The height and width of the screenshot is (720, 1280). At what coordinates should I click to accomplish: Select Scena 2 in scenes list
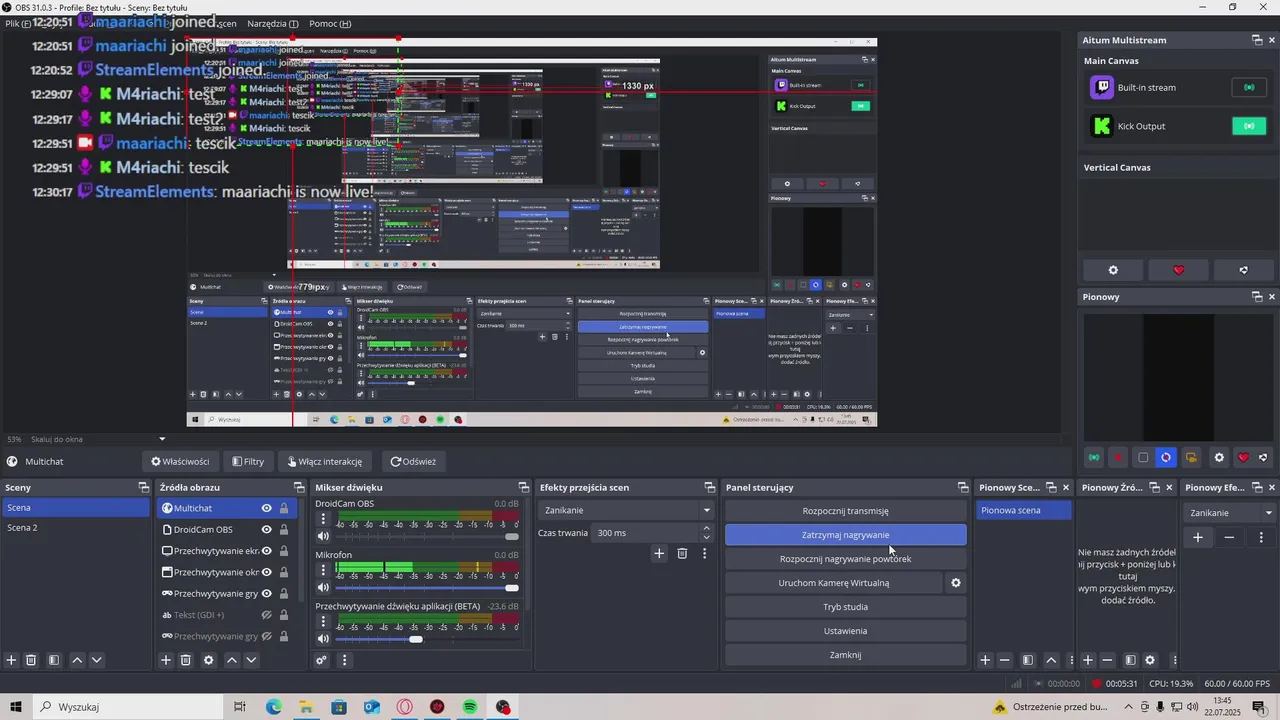75,528
